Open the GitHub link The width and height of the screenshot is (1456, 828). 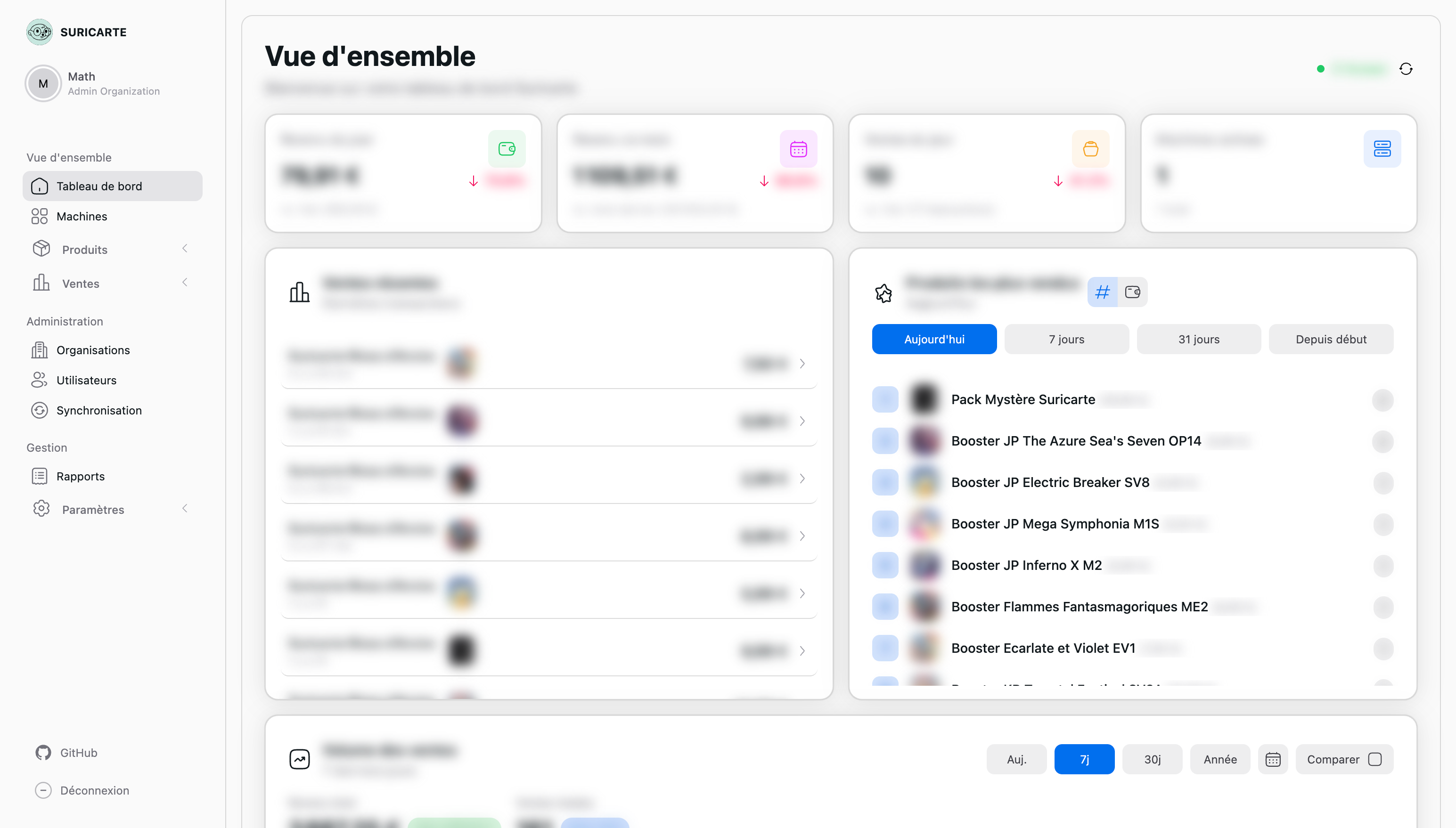click(x=79, y=752)
